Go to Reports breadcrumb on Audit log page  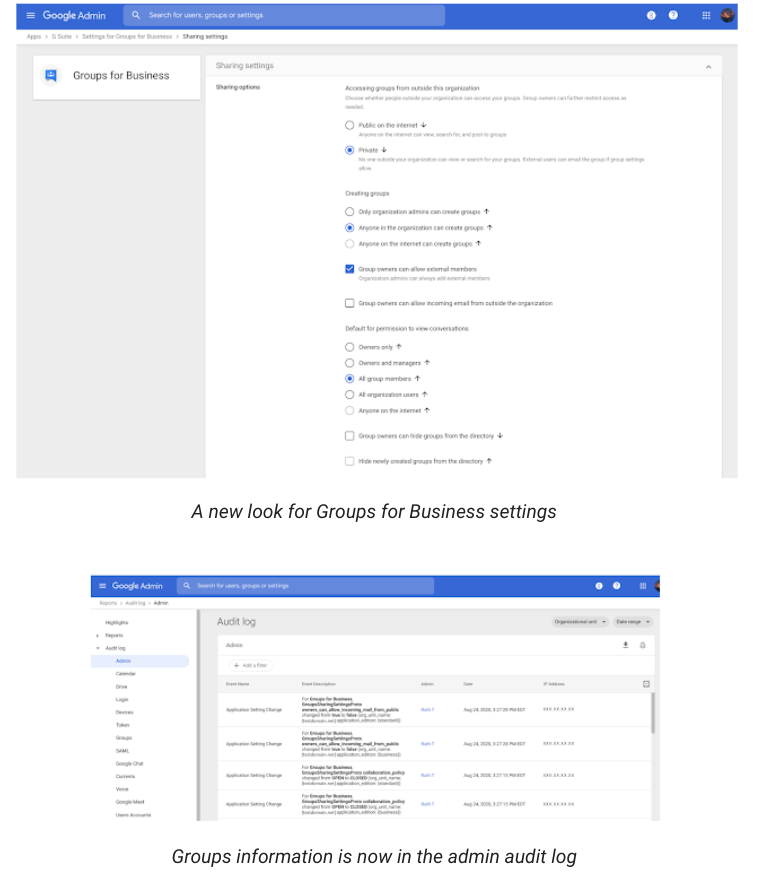pyautogui.click(x=108, y=603)
